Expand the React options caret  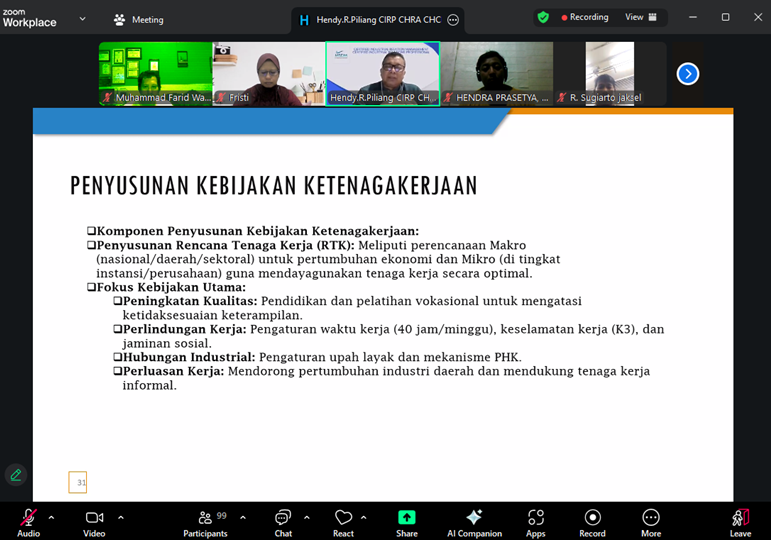click(363, 517)
